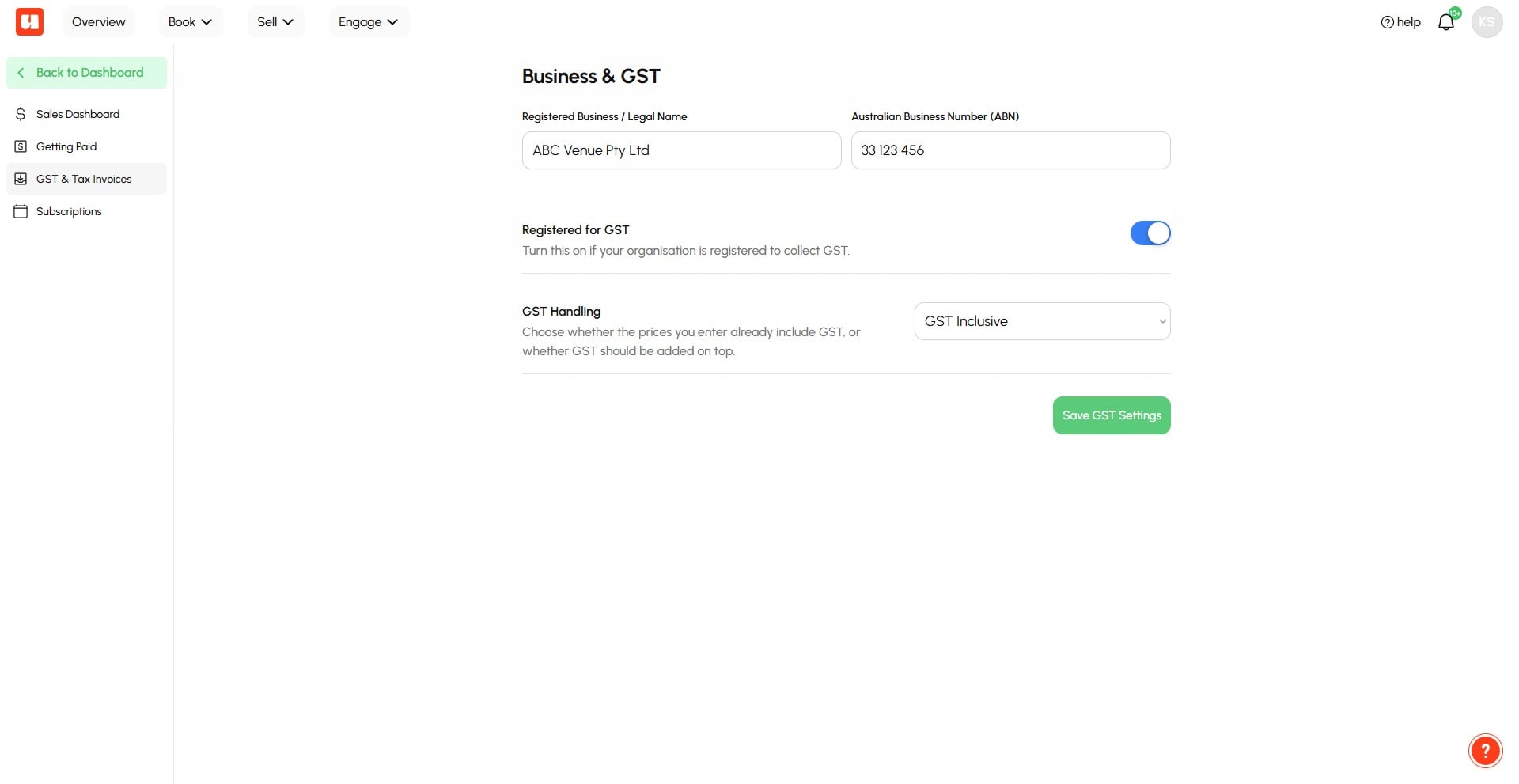Turn off the Registered for GST switch
Viewport: 1519px width, 784px height.
point(1150,233)
